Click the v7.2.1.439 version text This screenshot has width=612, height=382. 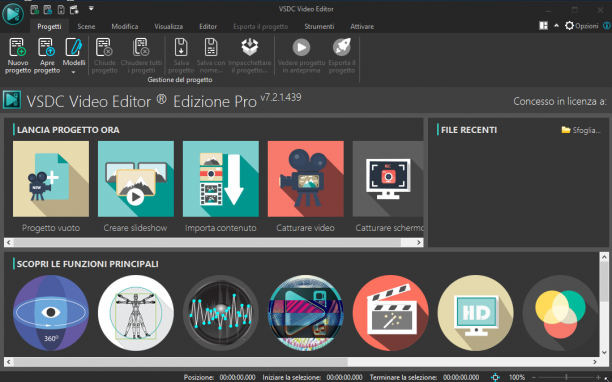[x=281, y=97]
